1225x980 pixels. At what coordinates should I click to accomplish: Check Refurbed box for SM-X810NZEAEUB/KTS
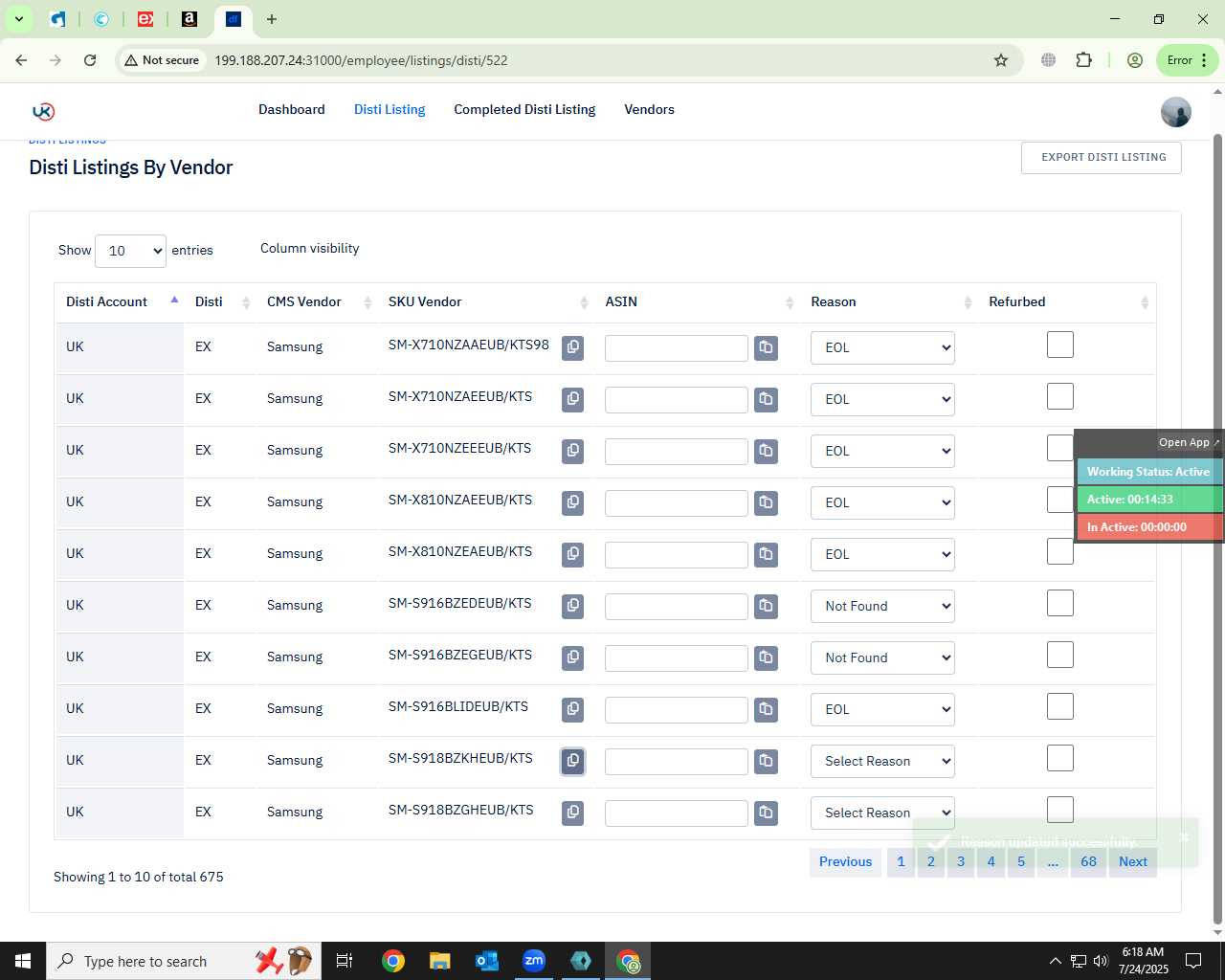(x=1060, y=551)
